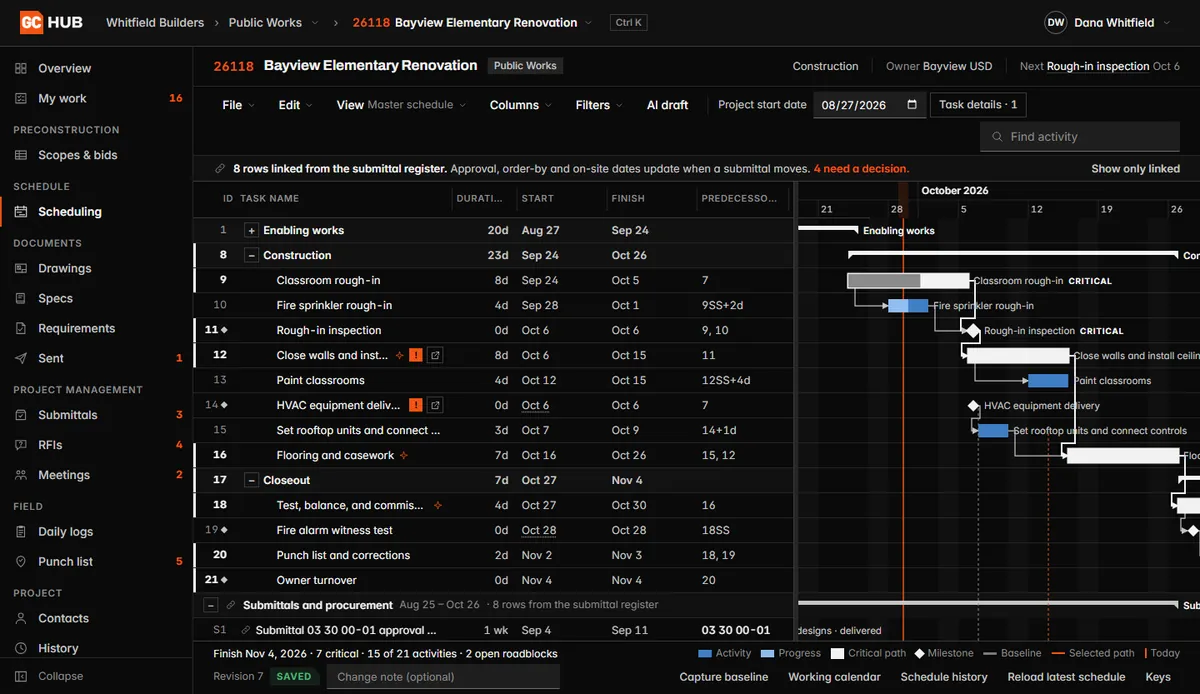Open the Edit menu
This screenshot has width=1200, height=694.
(x=295, y=104)
